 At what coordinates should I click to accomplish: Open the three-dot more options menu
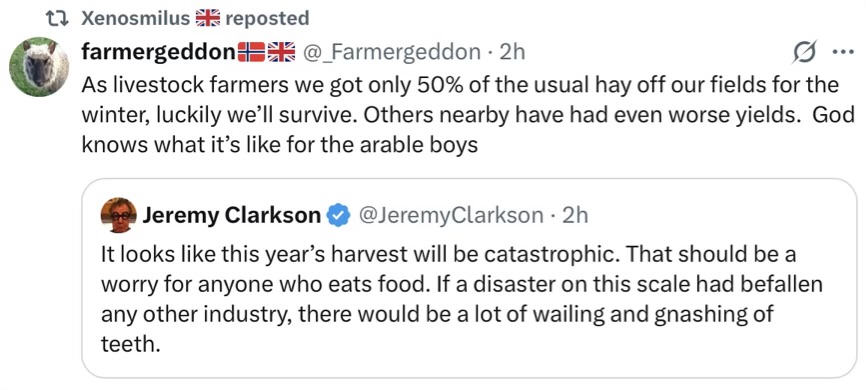pyautogui.click(x=842, y=52)
